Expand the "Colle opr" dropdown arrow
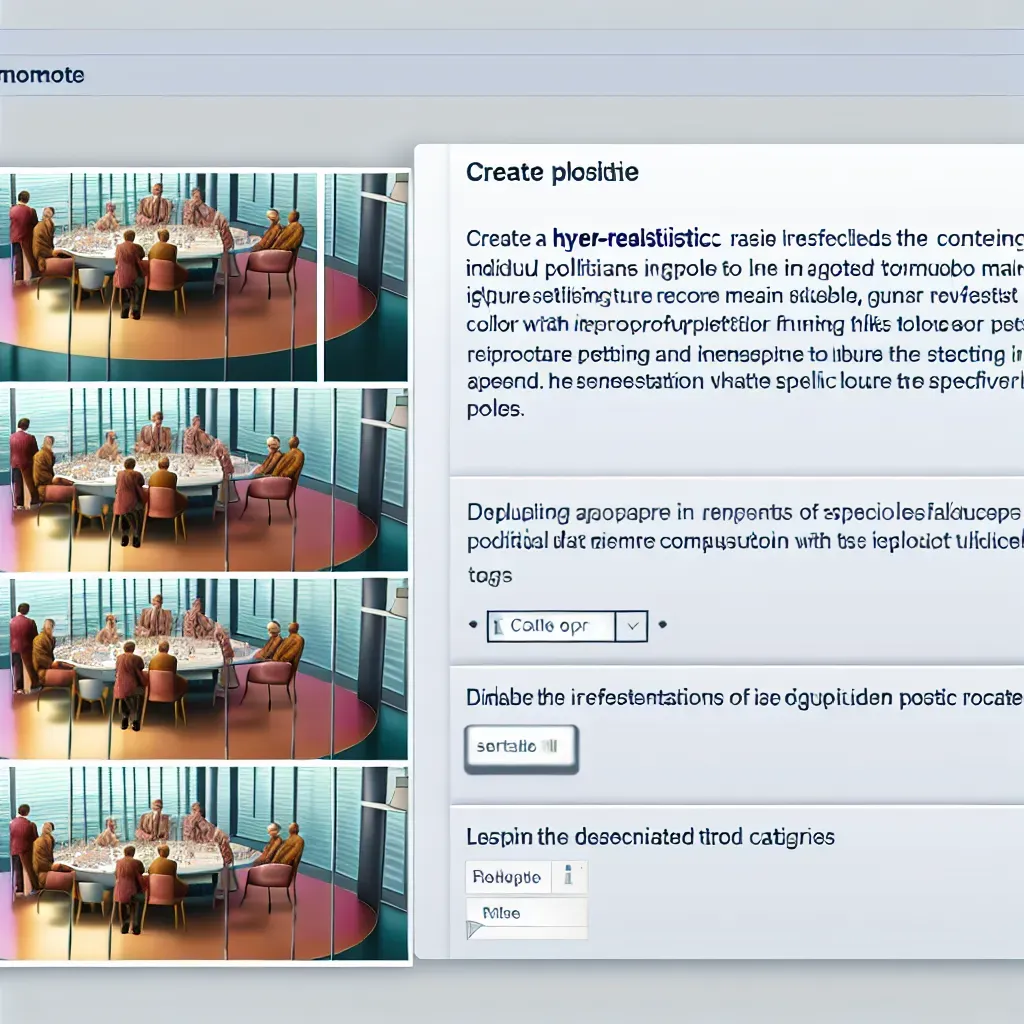1024x1024 pixels. point(632,626)
